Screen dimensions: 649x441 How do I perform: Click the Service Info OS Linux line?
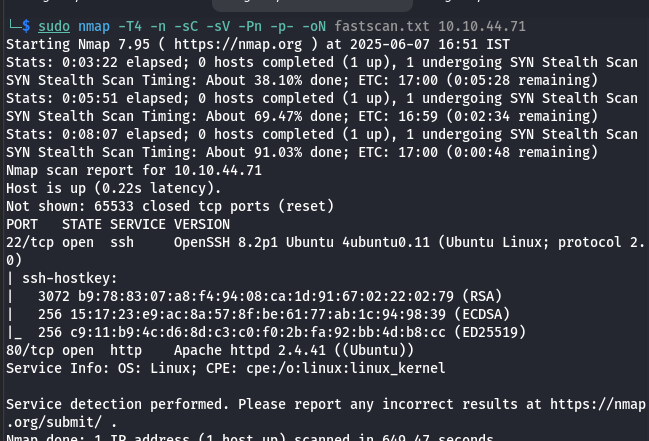point(225,368)
